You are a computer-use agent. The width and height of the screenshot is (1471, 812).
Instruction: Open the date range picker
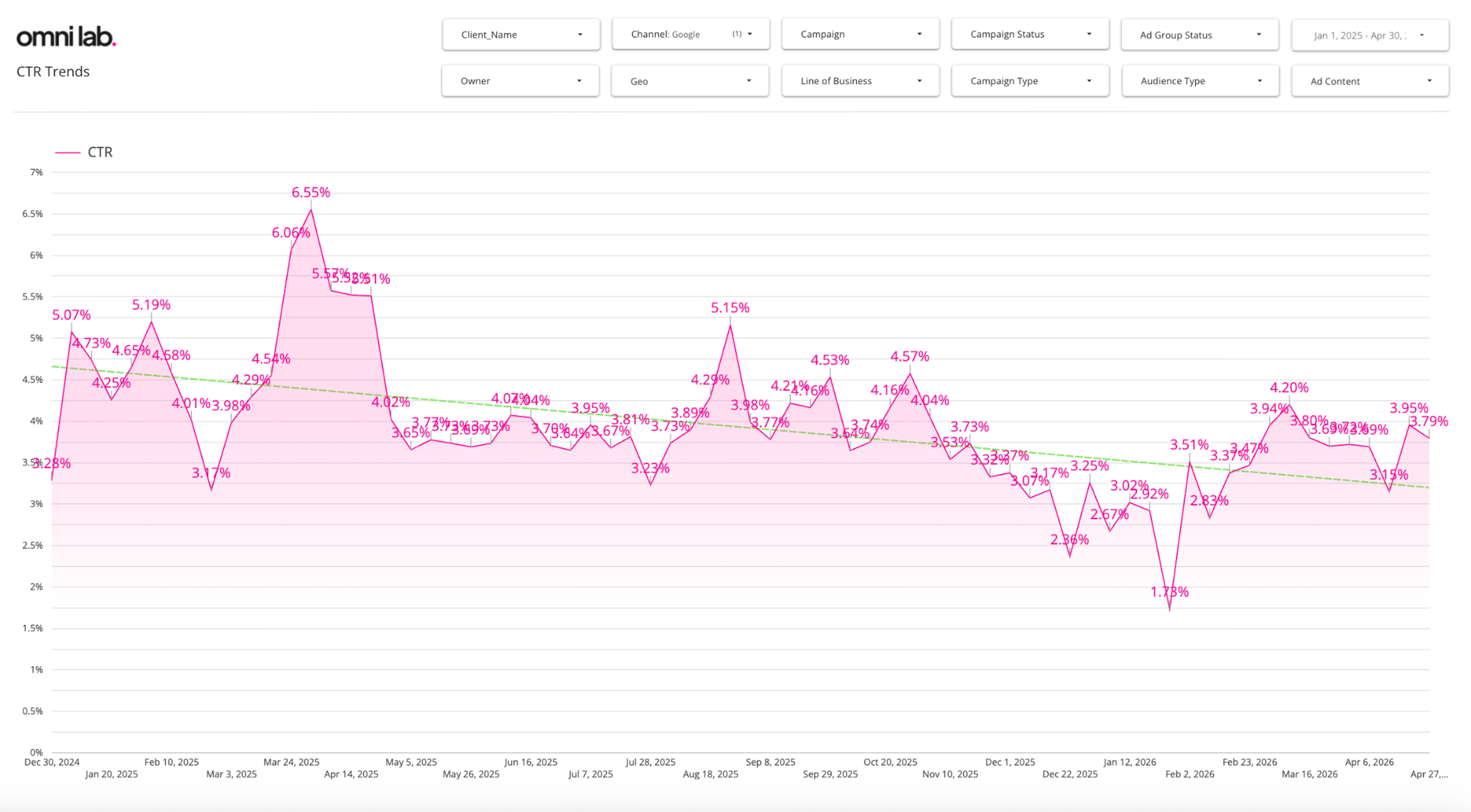click(x=1370, y=35)
